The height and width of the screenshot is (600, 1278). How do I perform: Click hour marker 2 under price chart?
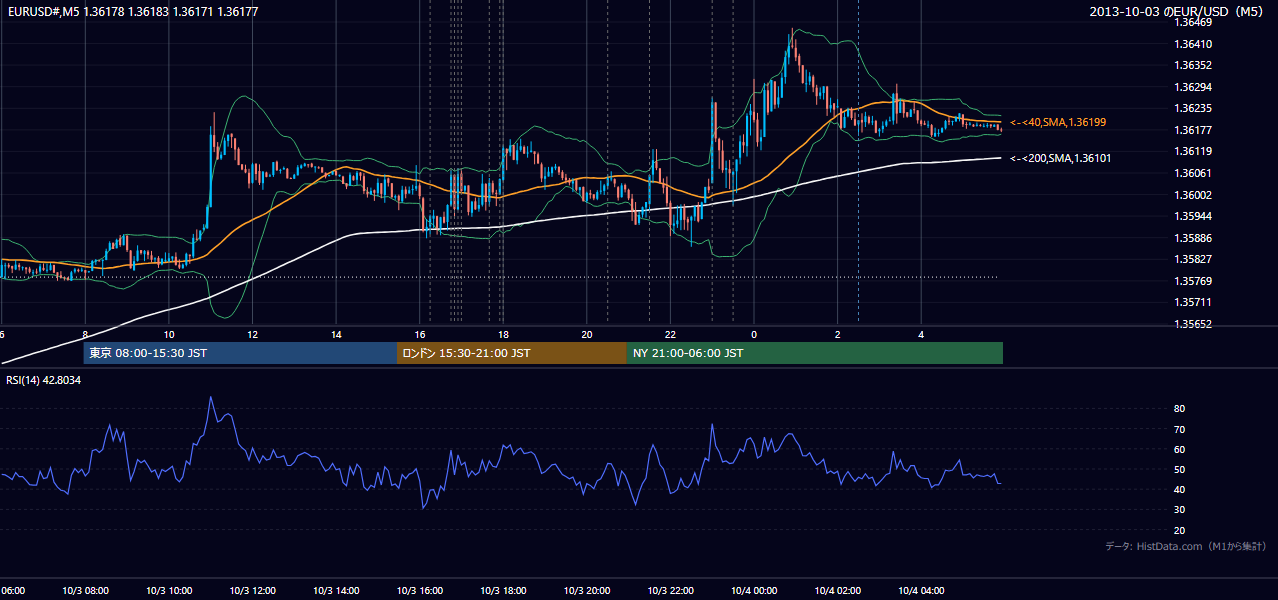[837, 334]
